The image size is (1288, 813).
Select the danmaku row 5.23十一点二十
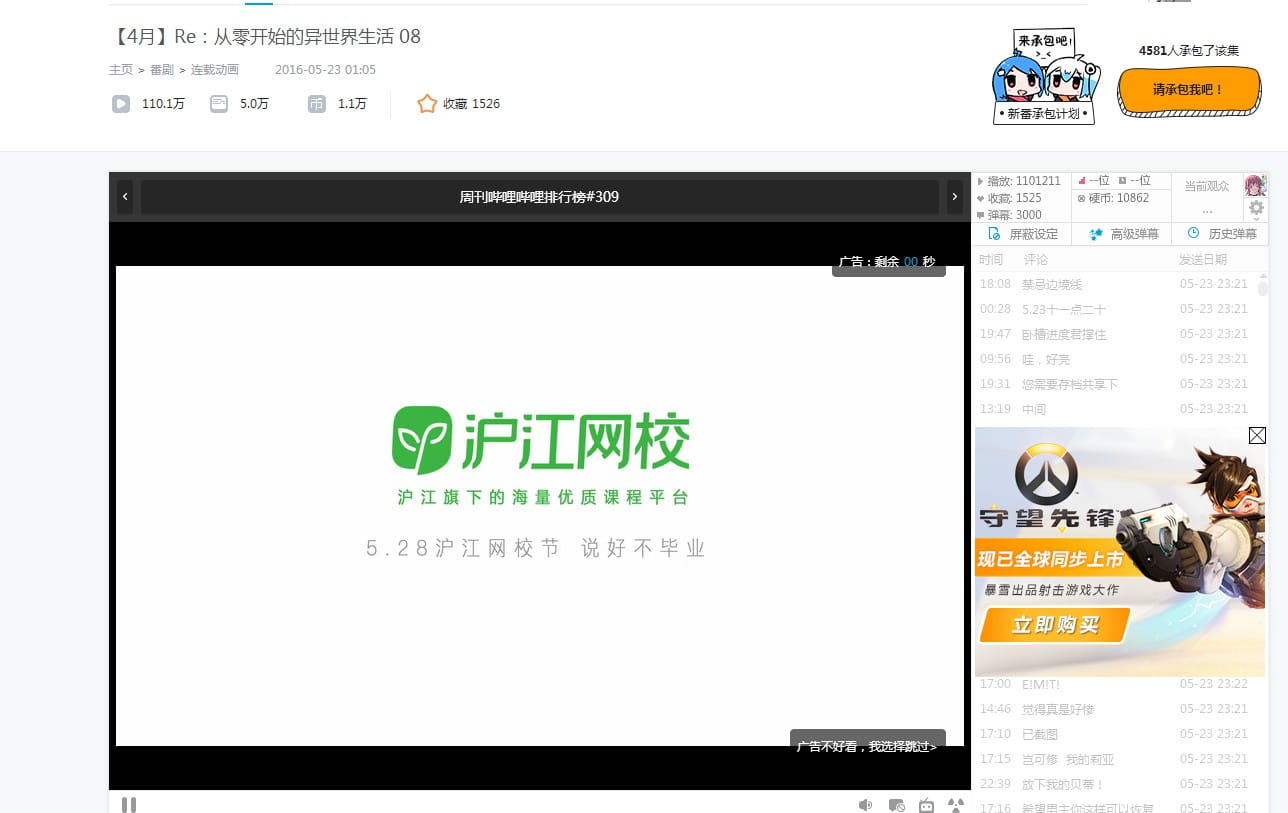[x=1115, y=309]
